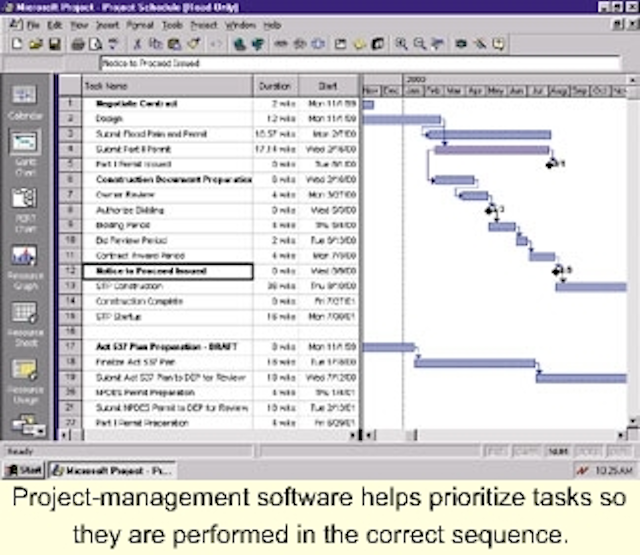The height and width of the screenshot is (555, 640).
Task: Open the Office Assistant help icon
Action: point(498,44)
